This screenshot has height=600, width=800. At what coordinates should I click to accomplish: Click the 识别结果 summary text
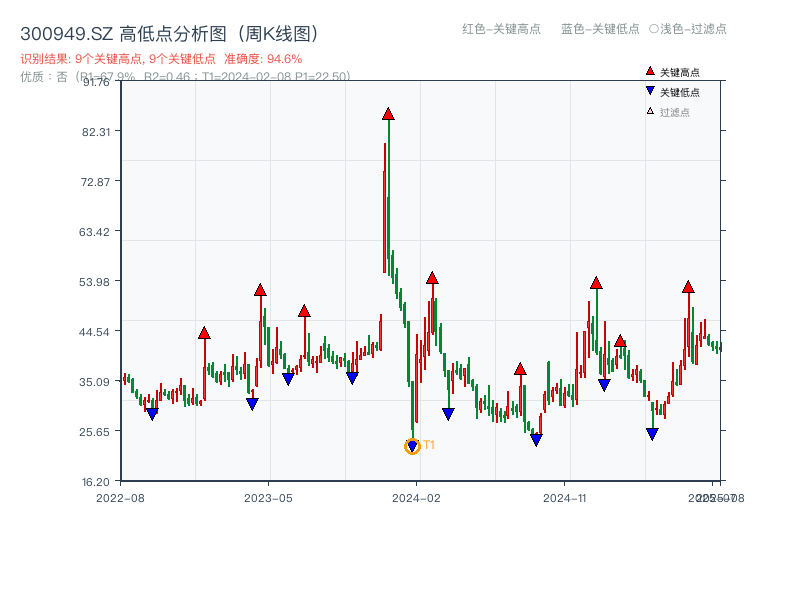(39, 59)
